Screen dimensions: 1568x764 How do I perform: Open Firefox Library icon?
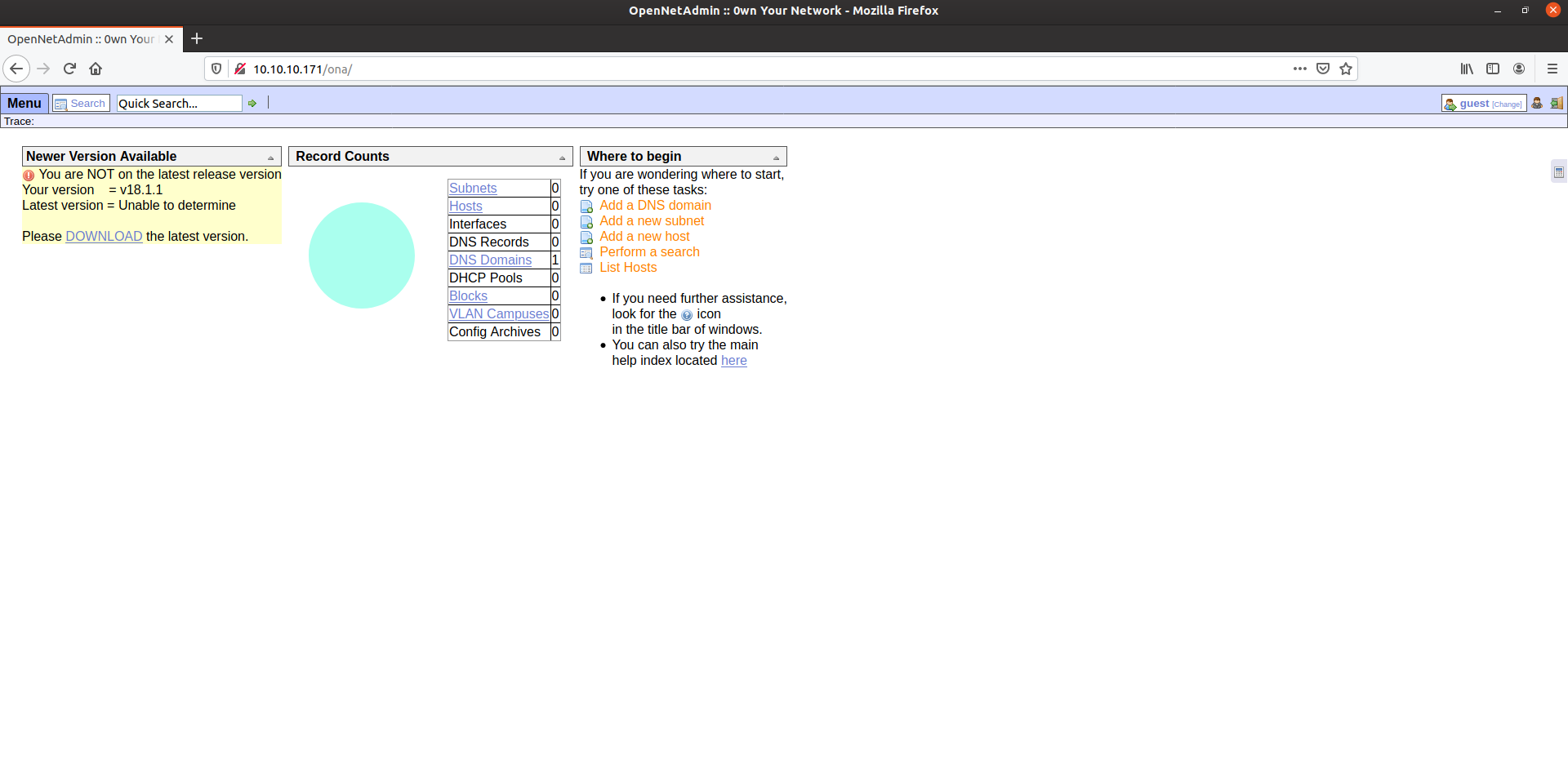(1467, 69)
